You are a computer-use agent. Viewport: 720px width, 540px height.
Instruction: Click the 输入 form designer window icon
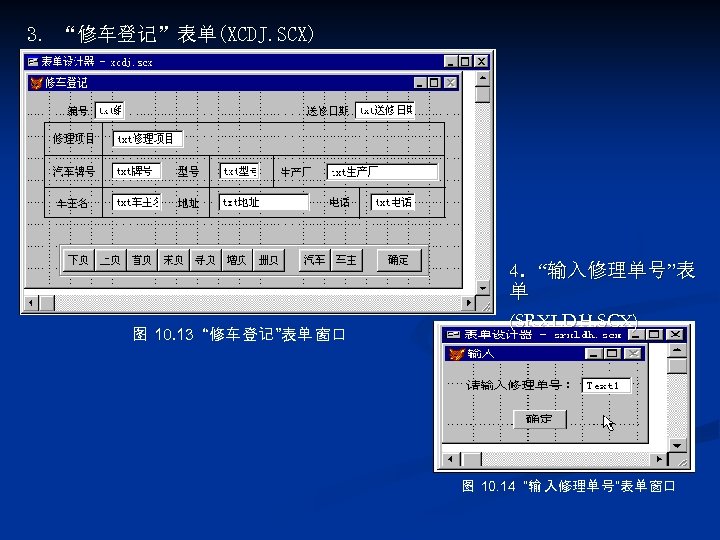pos(453,335)
